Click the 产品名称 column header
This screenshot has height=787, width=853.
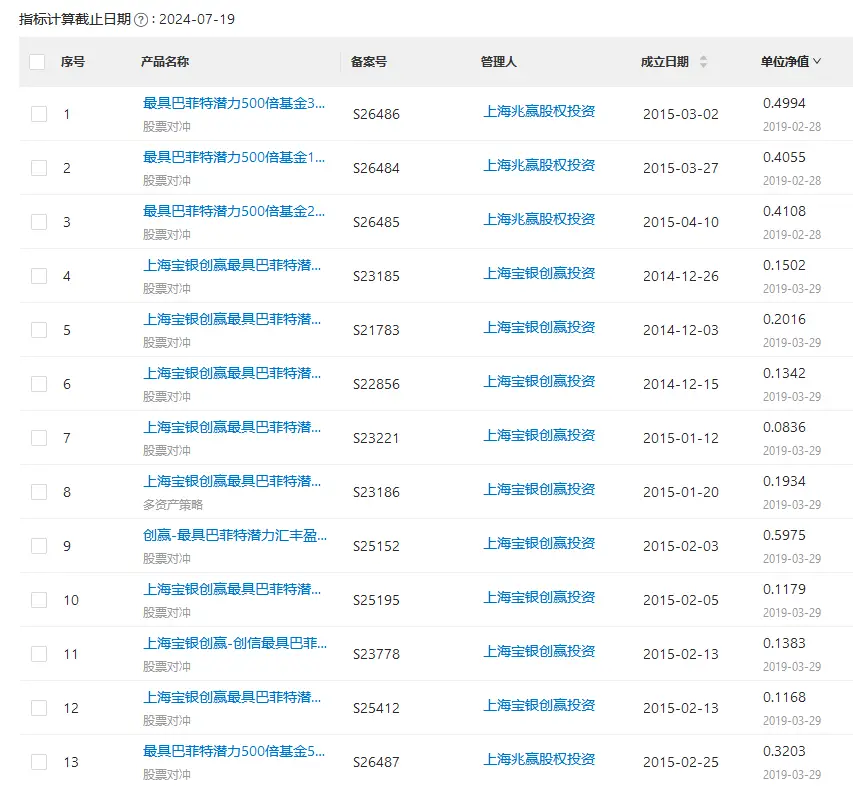(x=165, y=62)
